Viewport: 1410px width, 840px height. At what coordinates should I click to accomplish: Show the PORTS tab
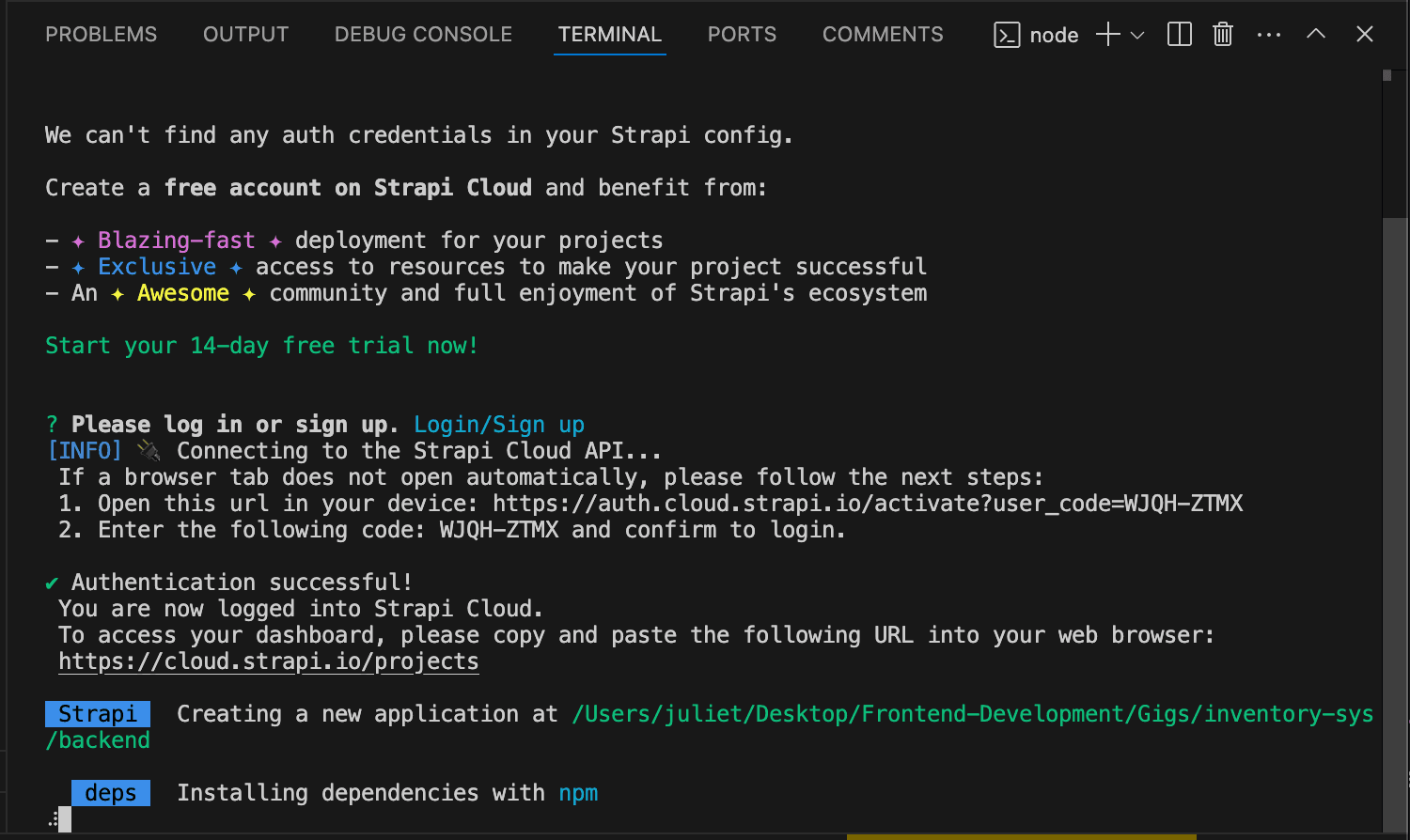pos(742,35)
